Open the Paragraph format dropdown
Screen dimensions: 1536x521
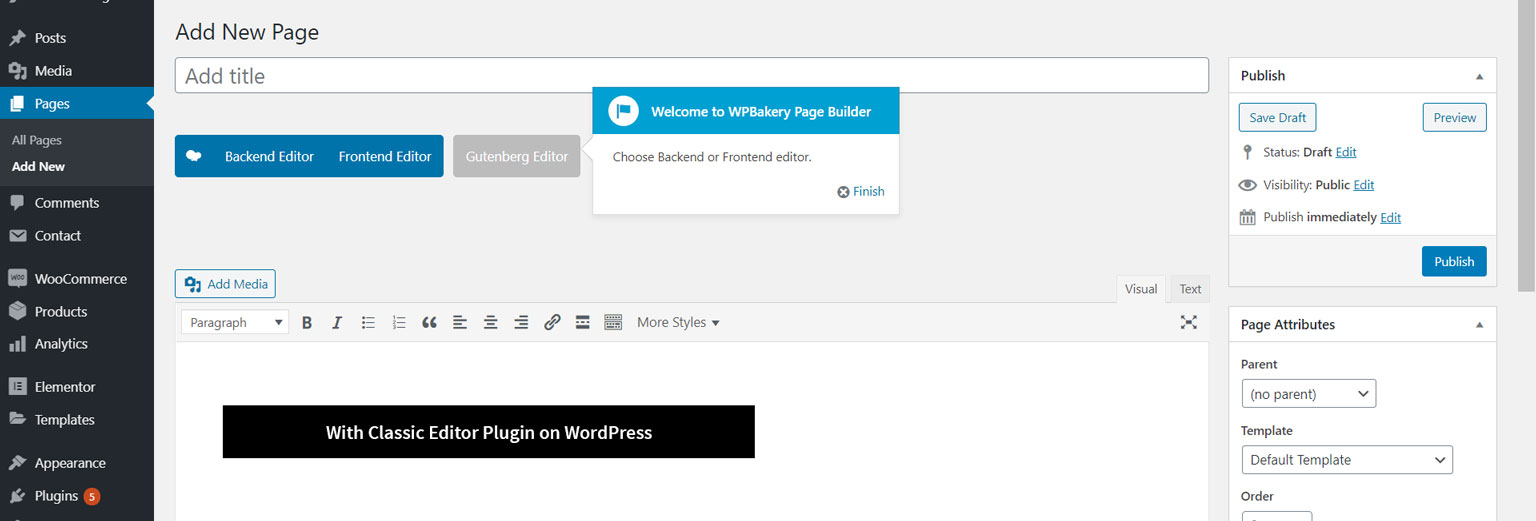pyautogui.click(x=235, y=322)
